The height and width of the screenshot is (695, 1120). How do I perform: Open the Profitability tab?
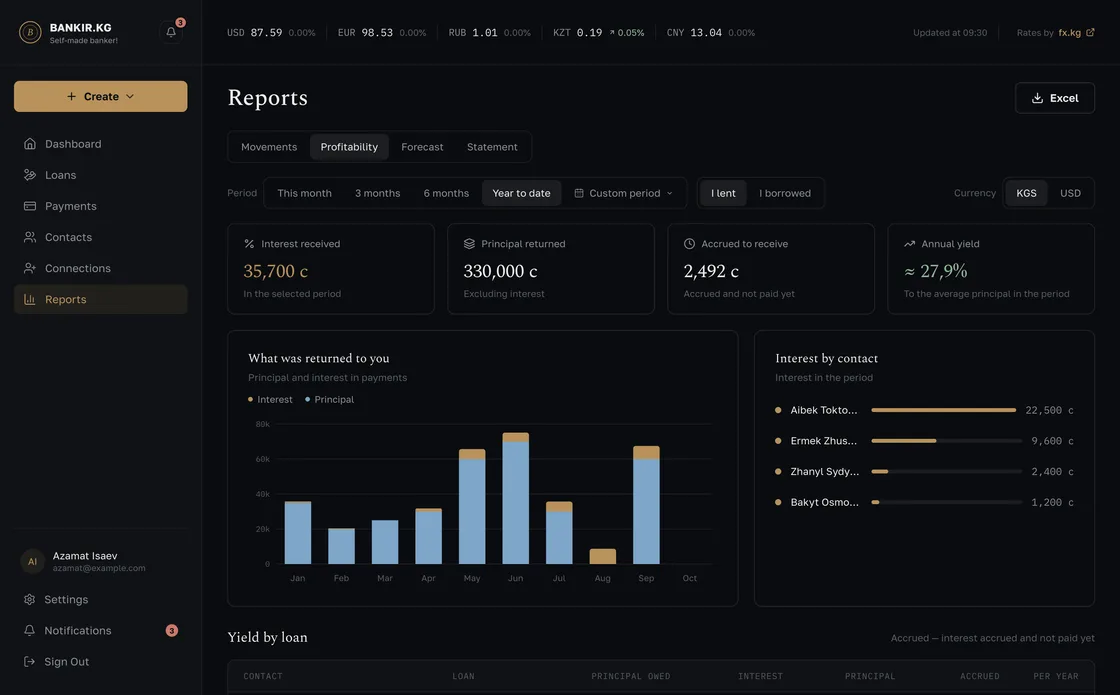pyautogui.click(x=349, y=147)
